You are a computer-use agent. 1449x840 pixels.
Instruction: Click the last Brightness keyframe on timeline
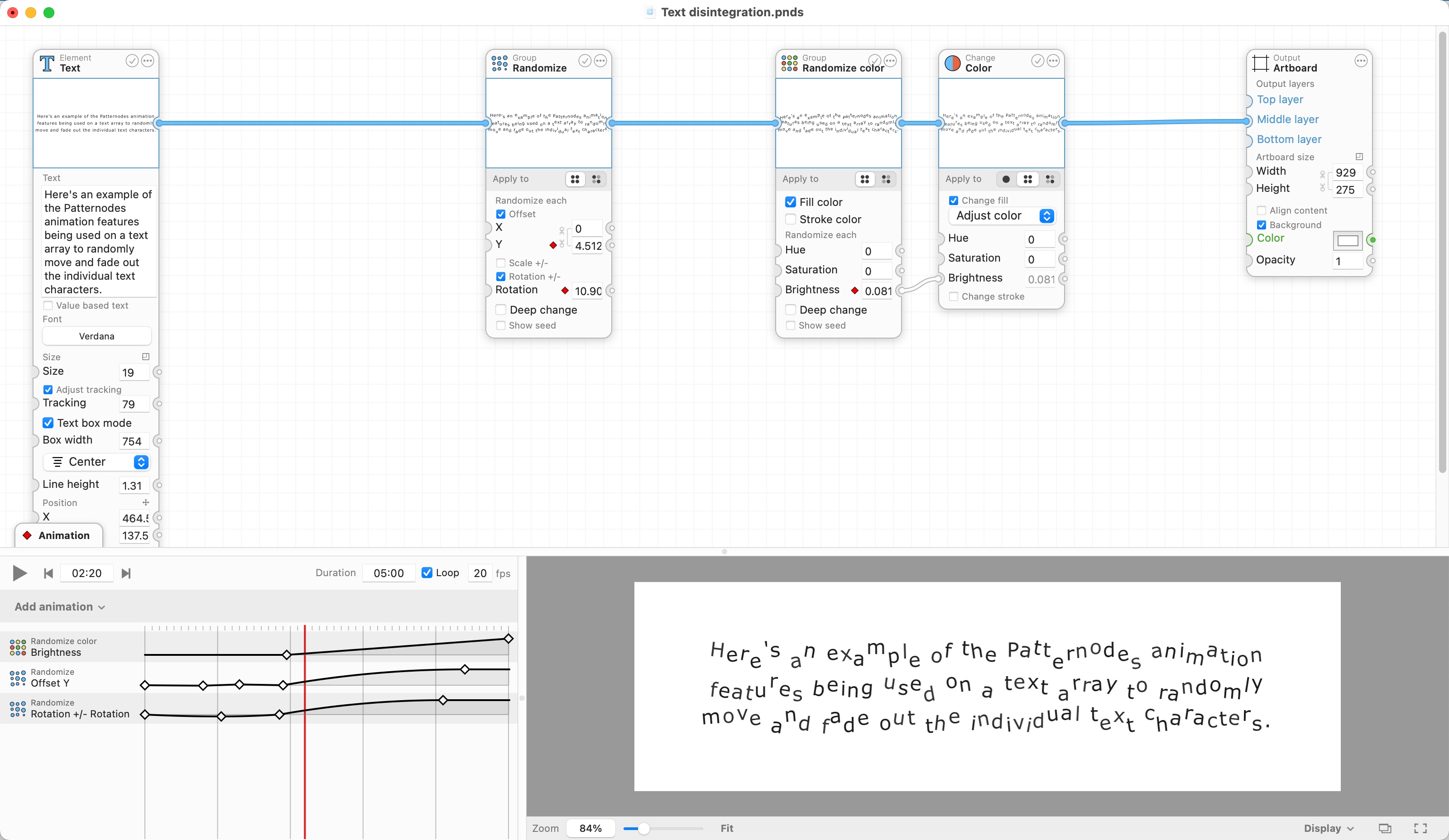point(509,638)
